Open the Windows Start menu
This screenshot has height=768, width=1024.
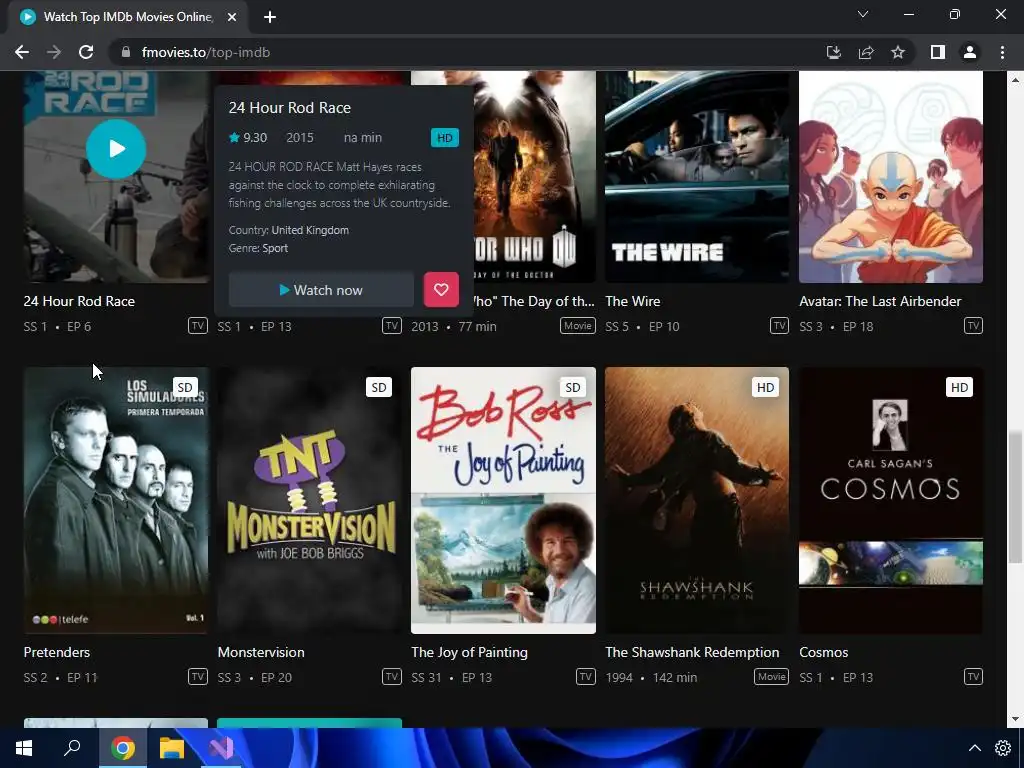[24, 748]
